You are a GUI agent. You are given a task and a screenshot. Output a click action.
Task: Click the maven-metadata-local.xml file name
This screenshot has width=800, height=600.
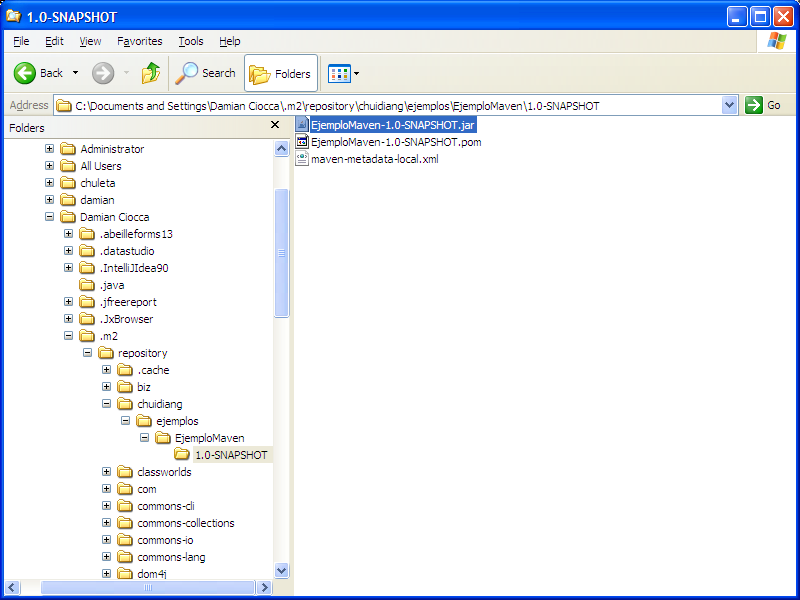point(374,159)
